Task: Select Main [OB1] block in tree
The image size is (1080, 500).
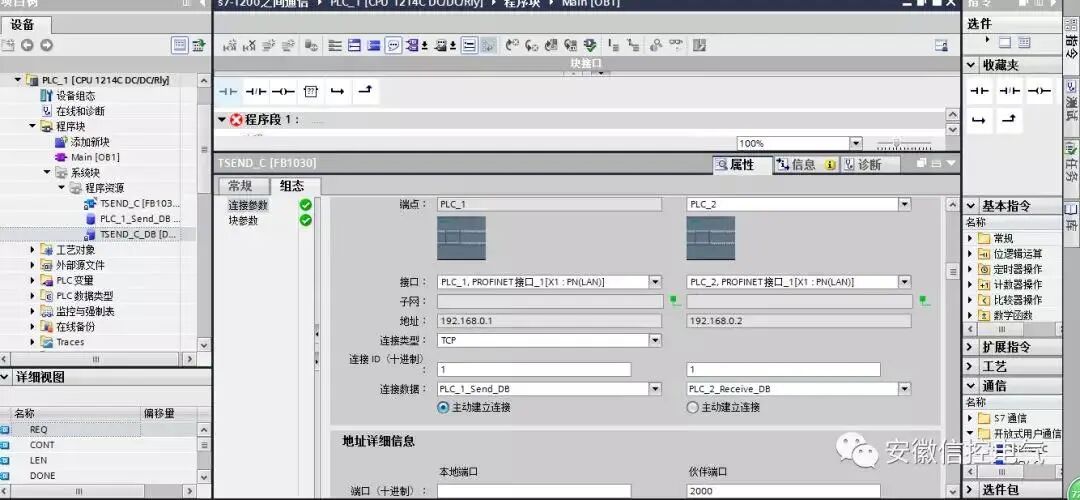Action: (95, 157)
